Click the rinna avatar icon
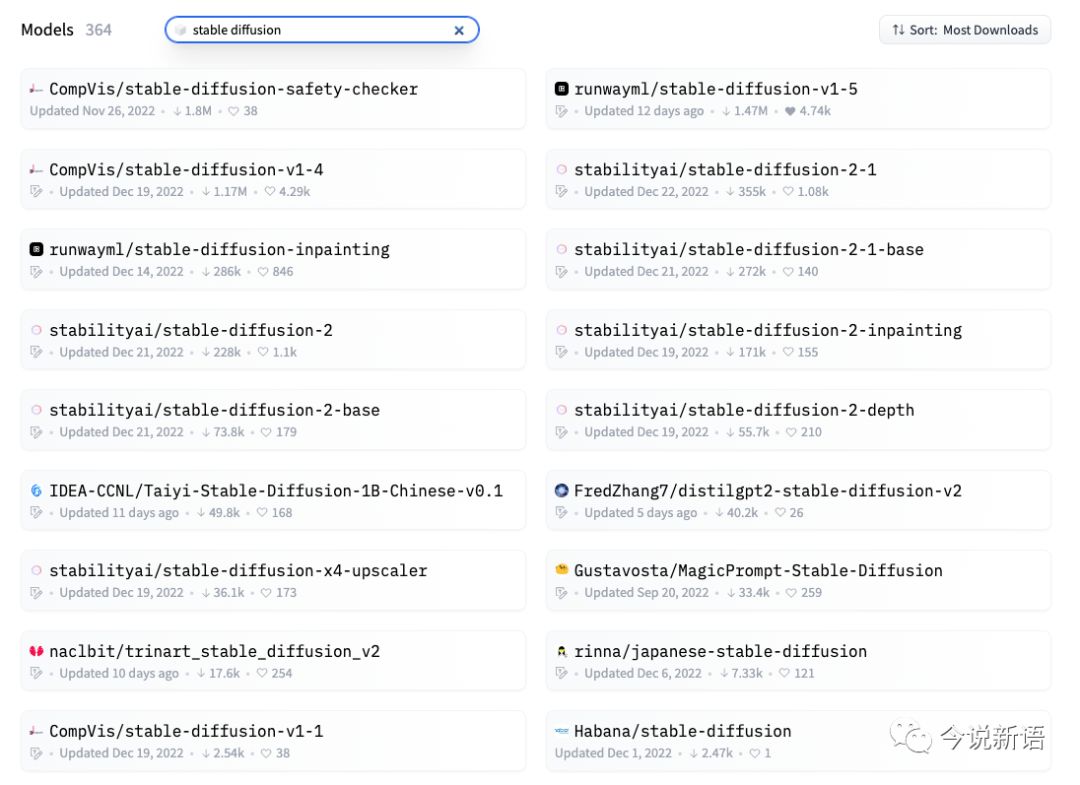Screen dimensions: 1080x785 pyautogui.click(x=562, y=651)
